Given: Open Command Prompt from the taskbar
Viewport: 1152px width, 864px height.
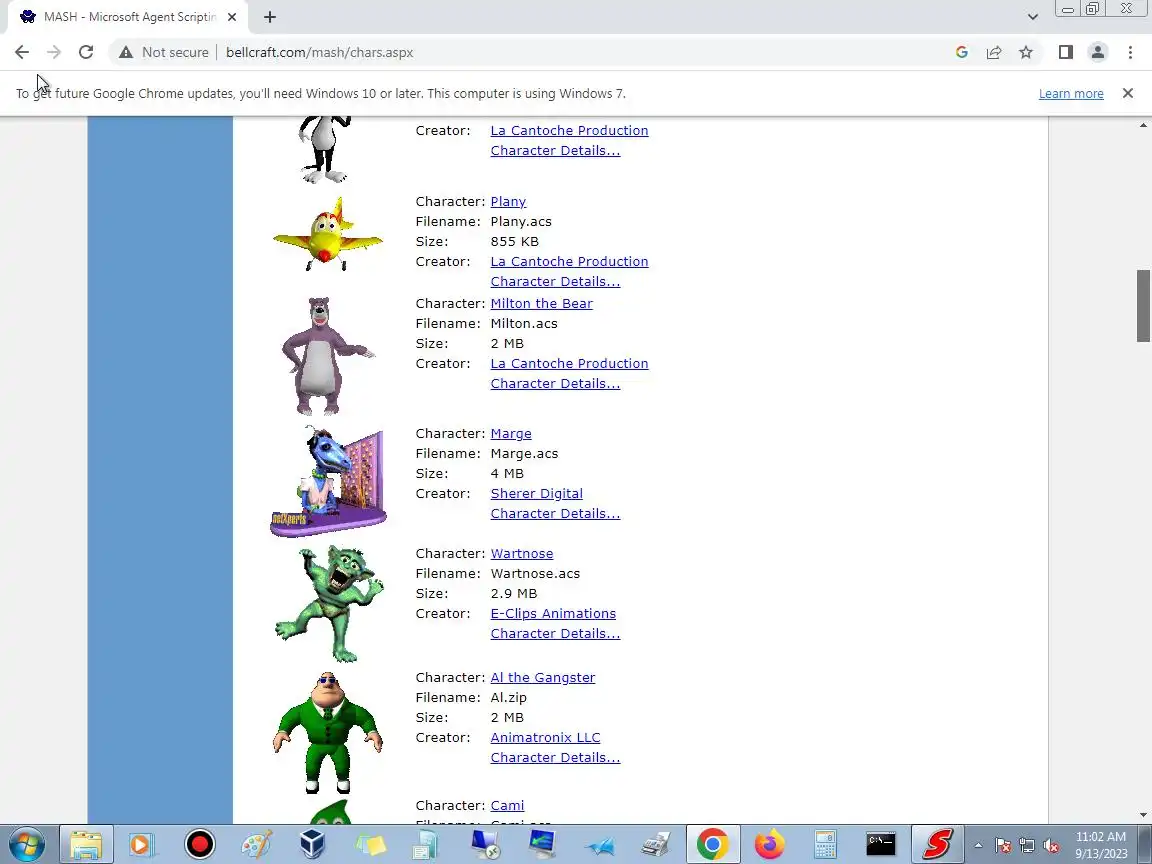Looking at the screenshot, I should tap(881, 844).
